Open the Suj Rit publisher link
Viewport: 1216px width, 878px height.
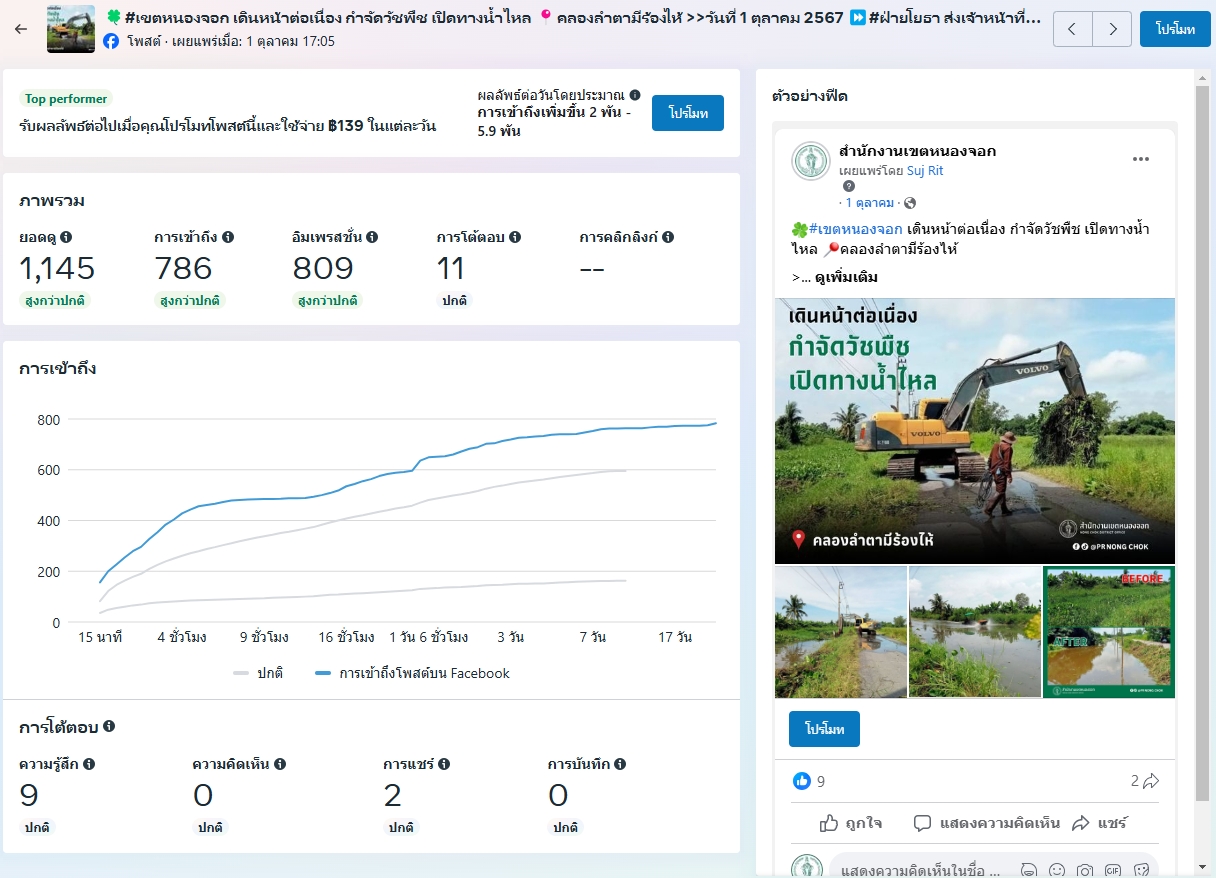(x=925, y=171)
